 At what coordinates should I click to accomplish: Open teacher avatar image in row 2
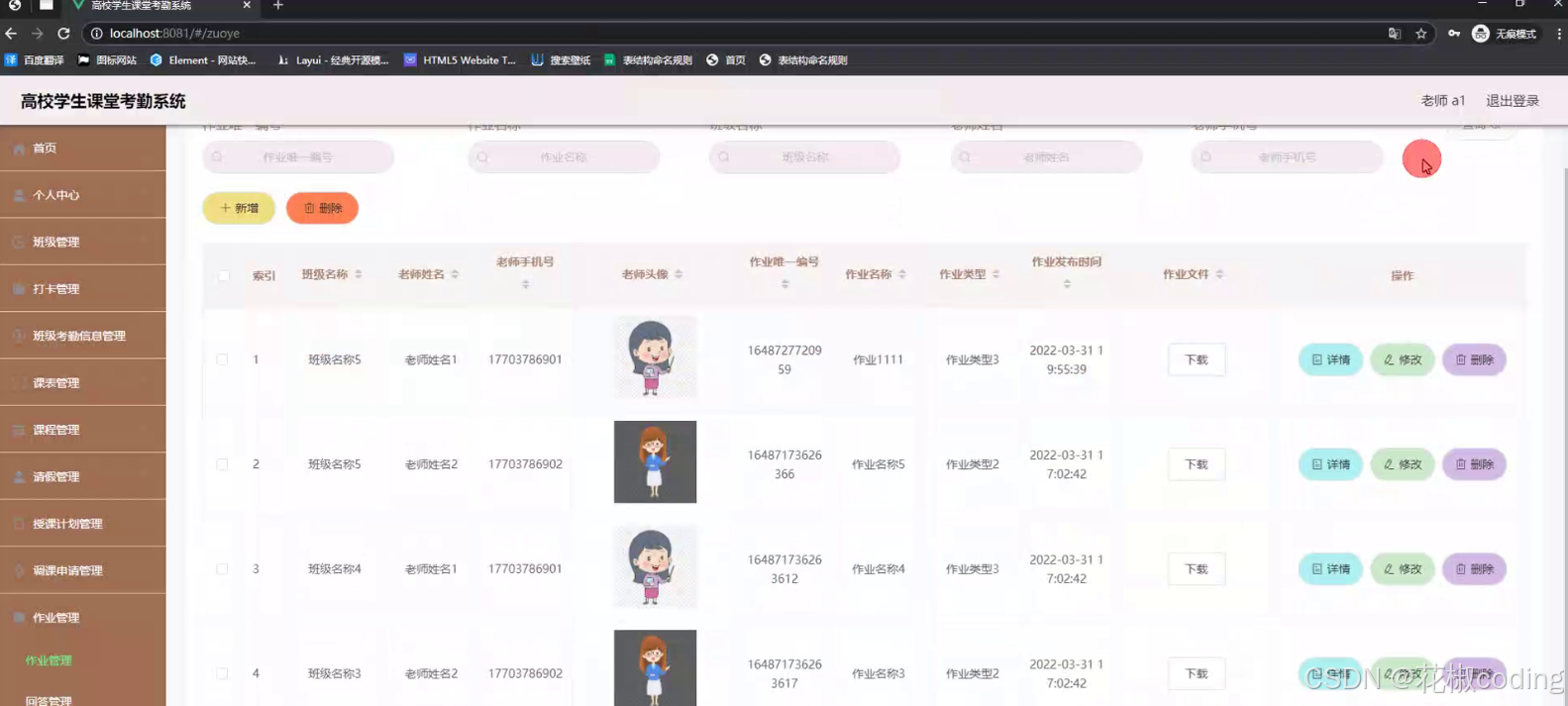point(655,462)
